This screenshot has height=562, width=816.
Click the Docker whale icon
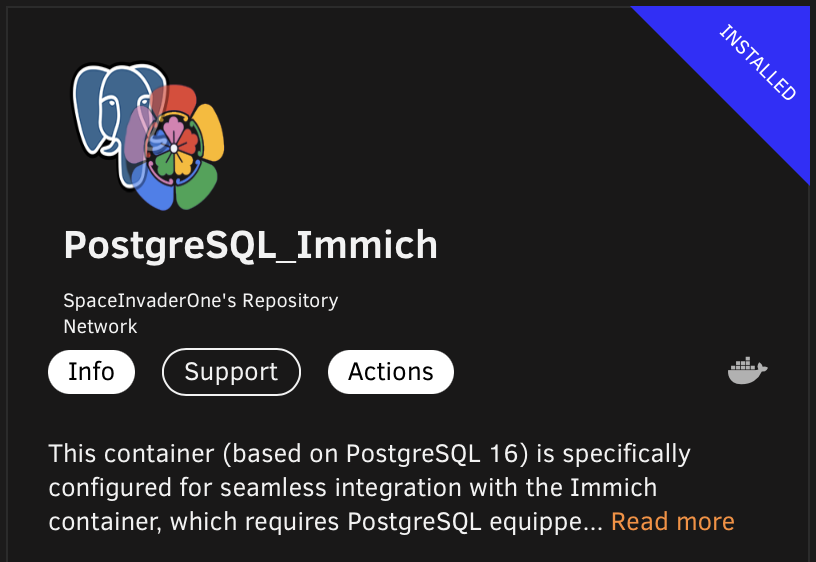[x=747, y=371]
